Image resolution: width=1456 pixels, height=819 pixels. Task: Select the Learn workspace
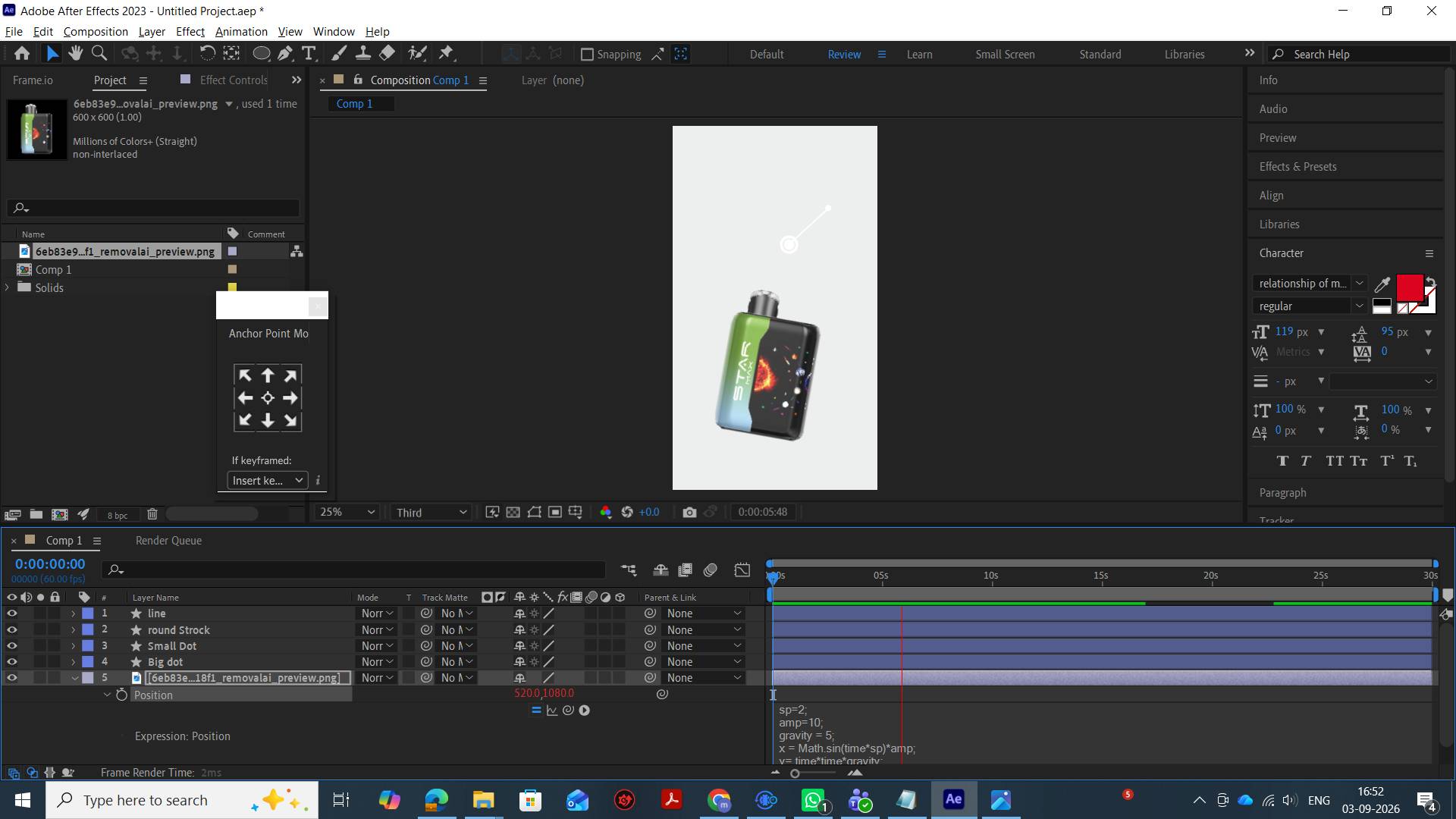click(919, 55)
